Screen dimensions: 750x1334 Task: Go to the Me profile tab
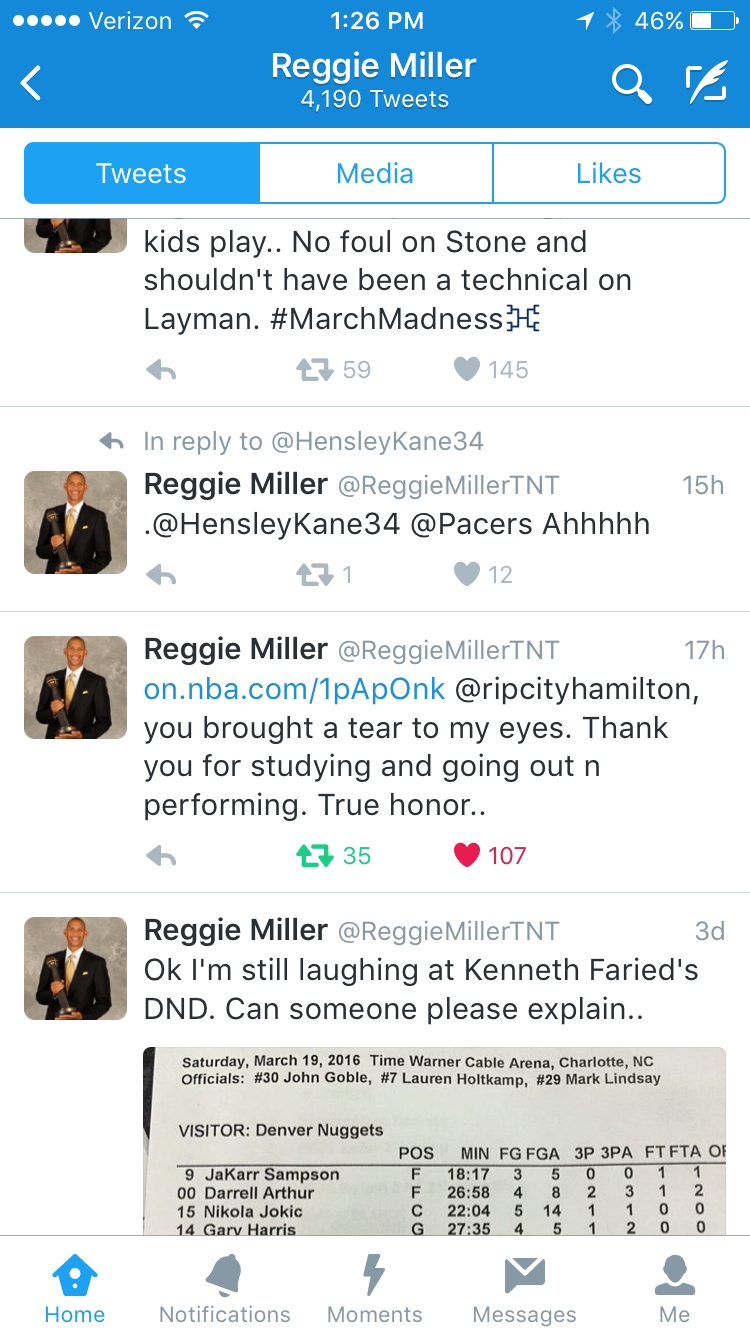674,1290
